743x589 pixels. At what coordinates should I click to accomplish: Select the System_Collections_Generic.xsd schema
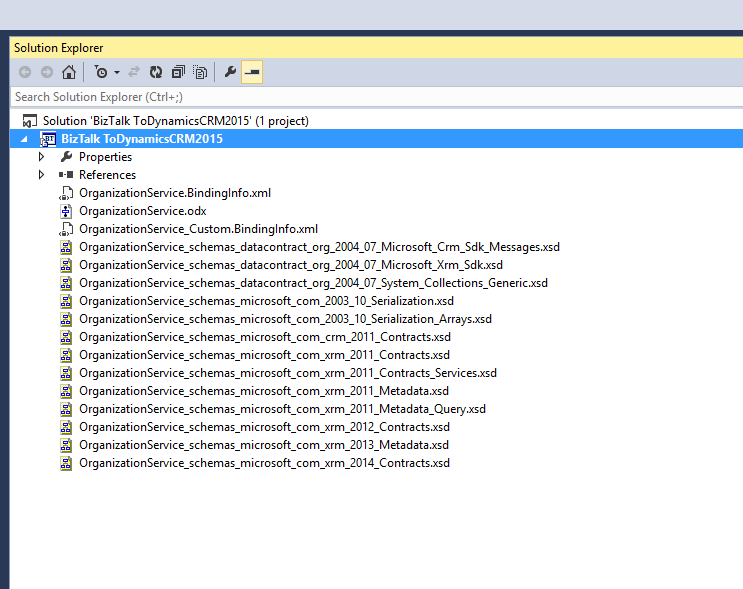tap(313, 283)
